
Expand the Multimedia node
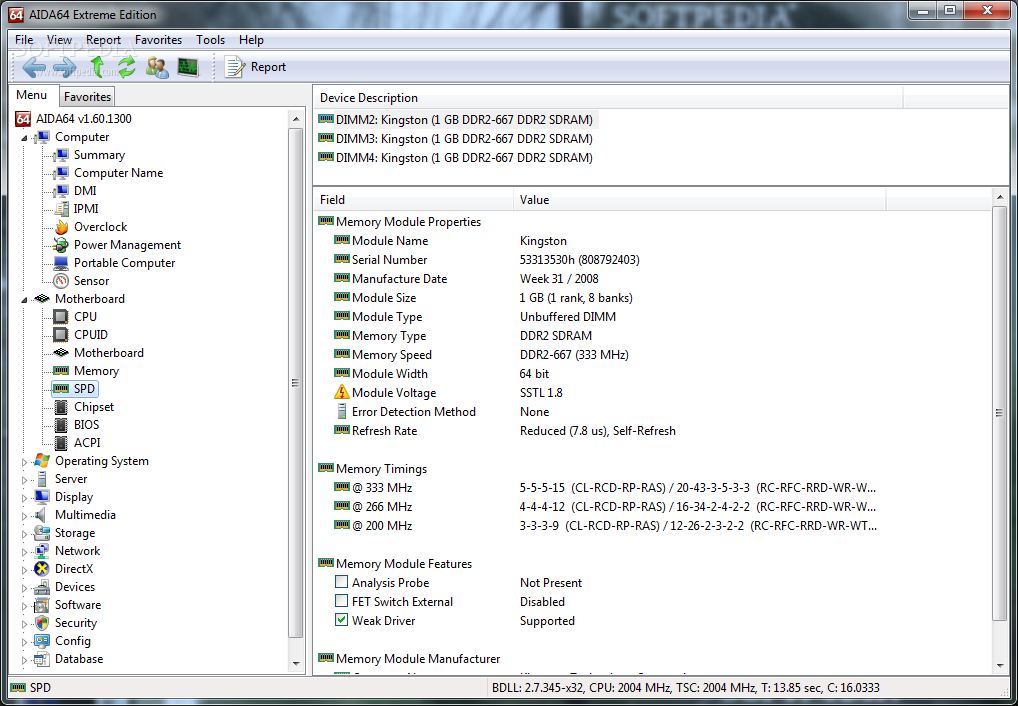pyautogui.click(x=25, y=516)
